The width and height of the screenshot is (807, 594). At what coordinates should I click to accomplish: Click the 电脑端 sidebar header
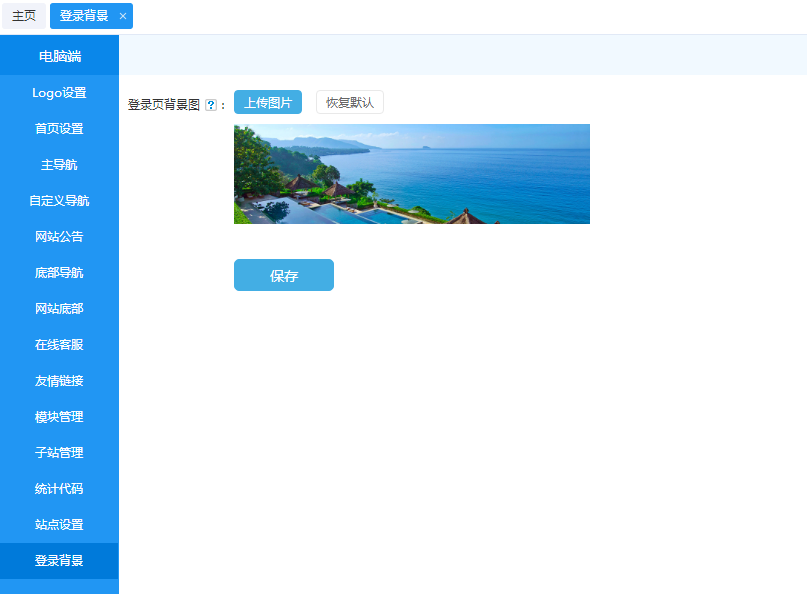tap(59, 56)
